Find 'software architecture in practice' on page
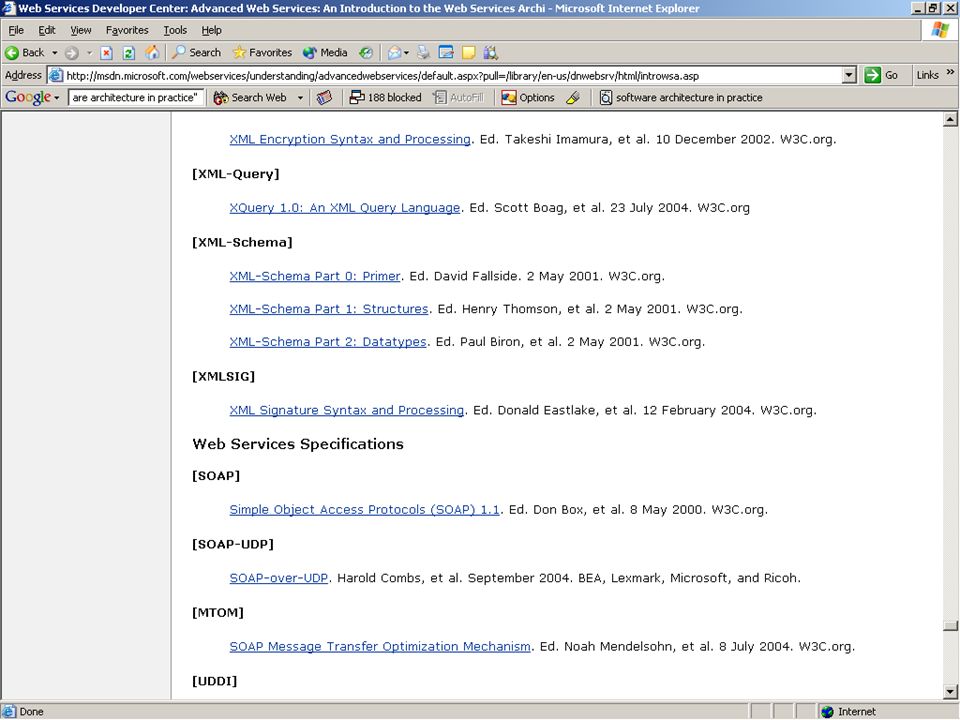The height and width of the screenshot is (720, 960). [681, 97]
